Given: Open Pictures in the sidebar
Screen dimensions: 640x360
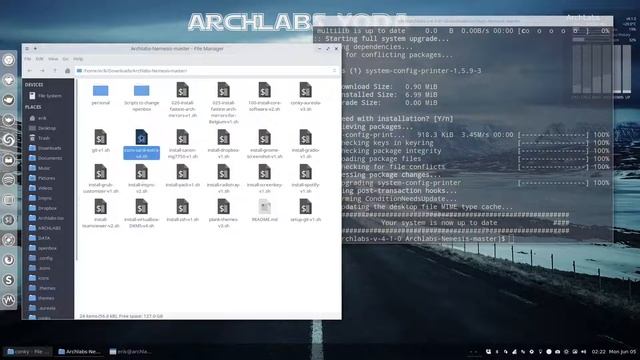Looking at the screenshot, I should point(42,178).
